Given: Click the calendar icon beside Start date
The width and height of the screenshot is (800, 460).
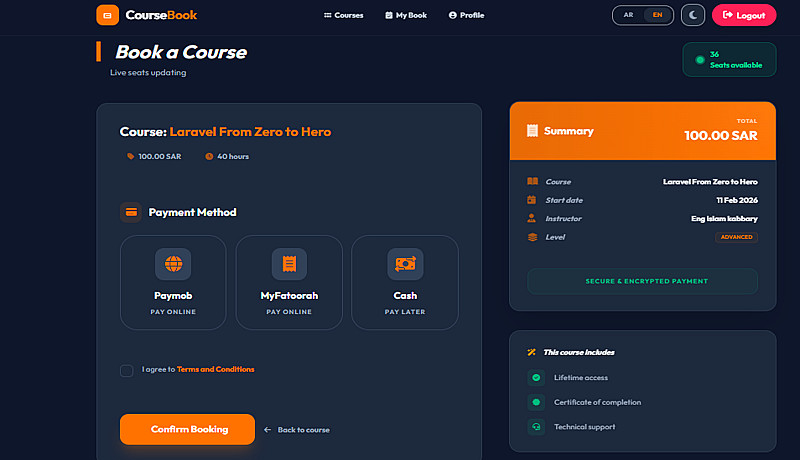Looking at the screenshot, I should point(532,200).
